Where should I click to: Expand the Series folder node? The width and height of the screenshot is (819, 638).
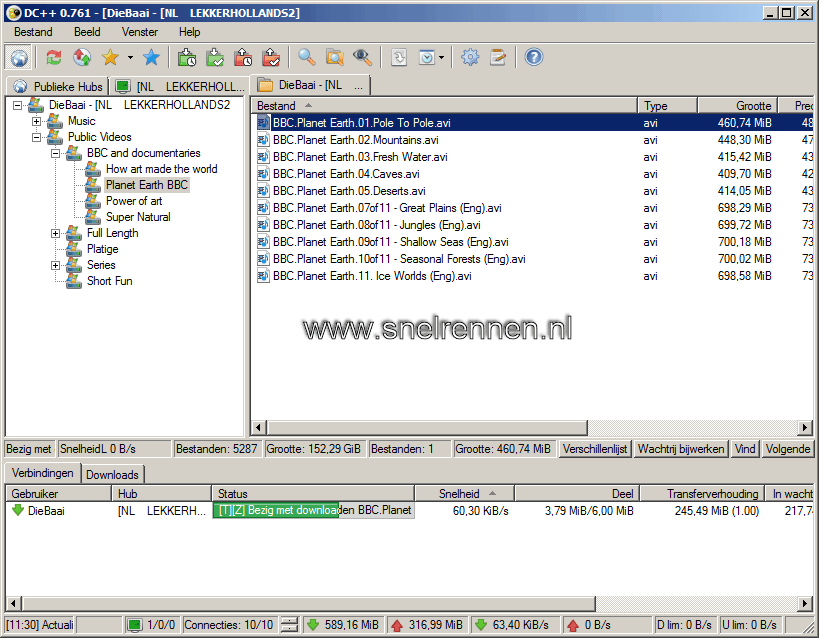55,265
